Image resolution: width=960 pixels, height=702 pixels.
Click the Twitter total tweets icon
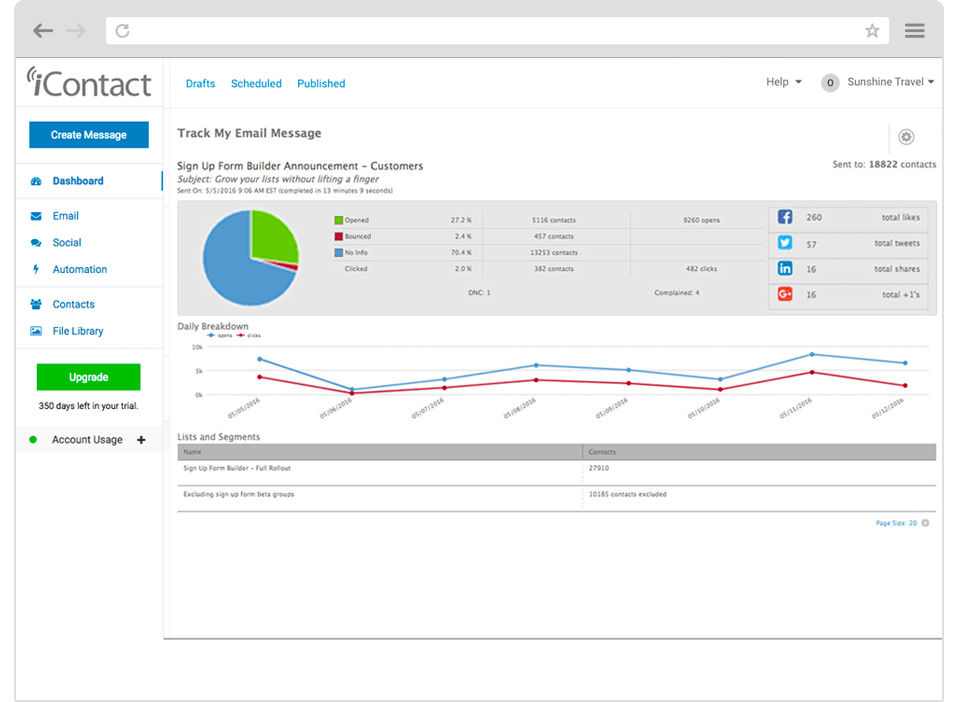pyautogui.click(x=785, y=243)
